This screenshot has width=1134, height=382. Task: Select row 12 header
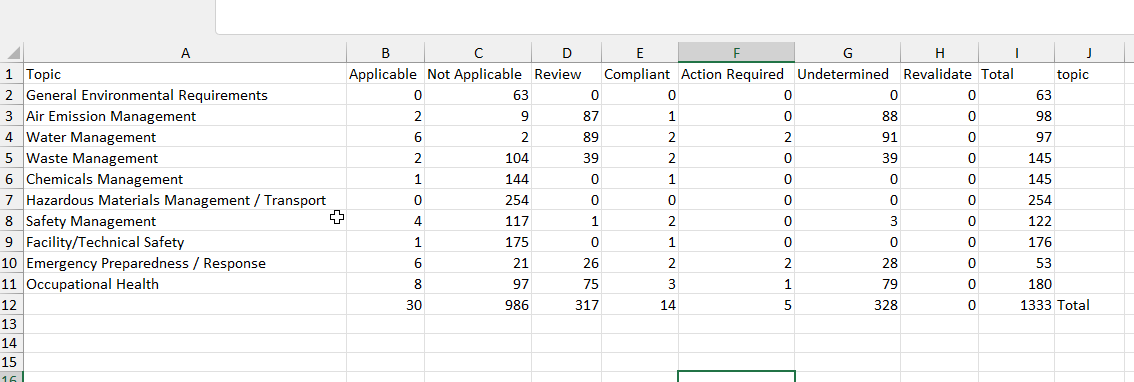[12, 305]
